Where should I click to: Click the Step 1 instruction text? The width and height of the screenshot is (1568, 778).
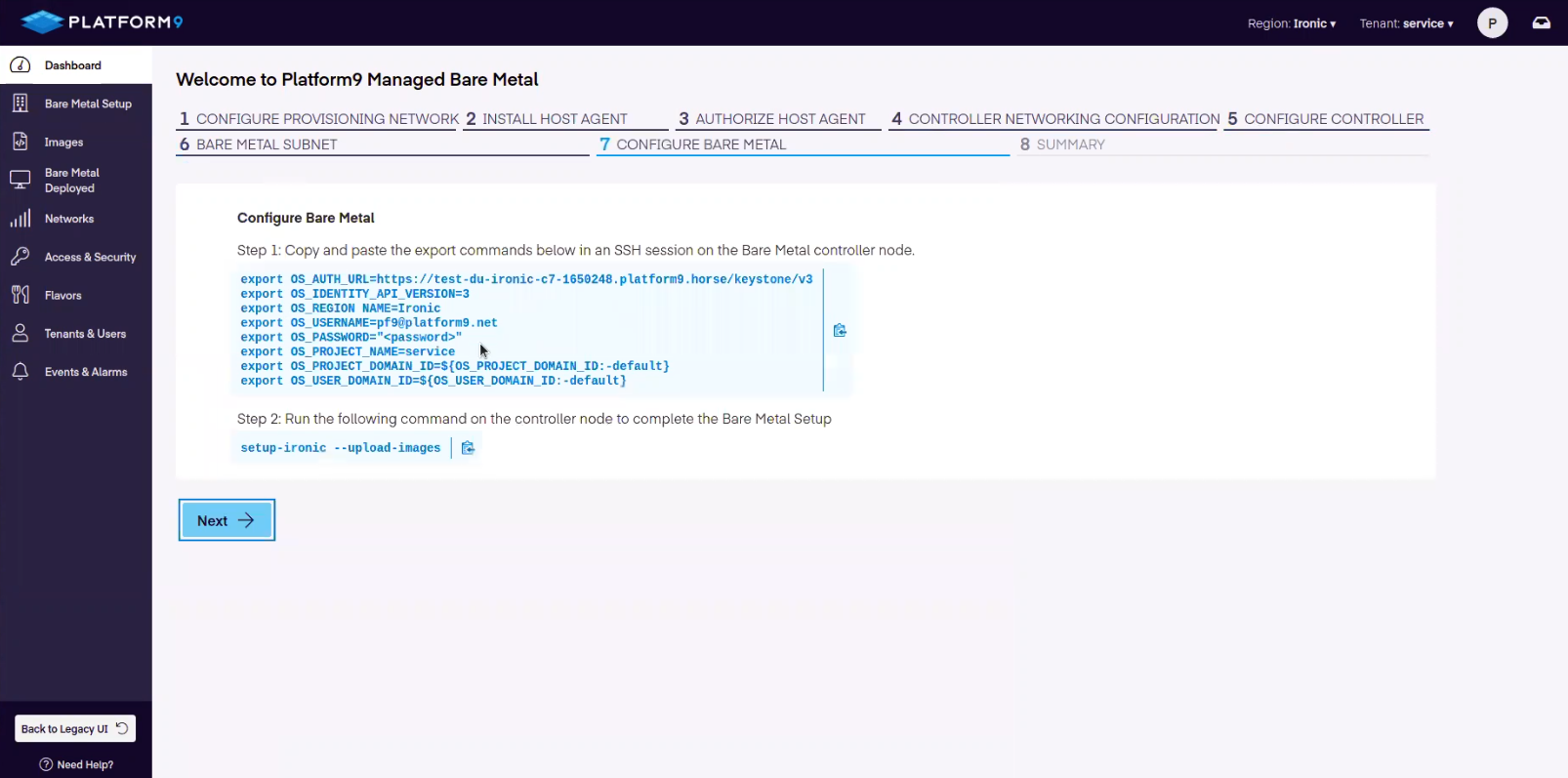click(x=576, y=250)
